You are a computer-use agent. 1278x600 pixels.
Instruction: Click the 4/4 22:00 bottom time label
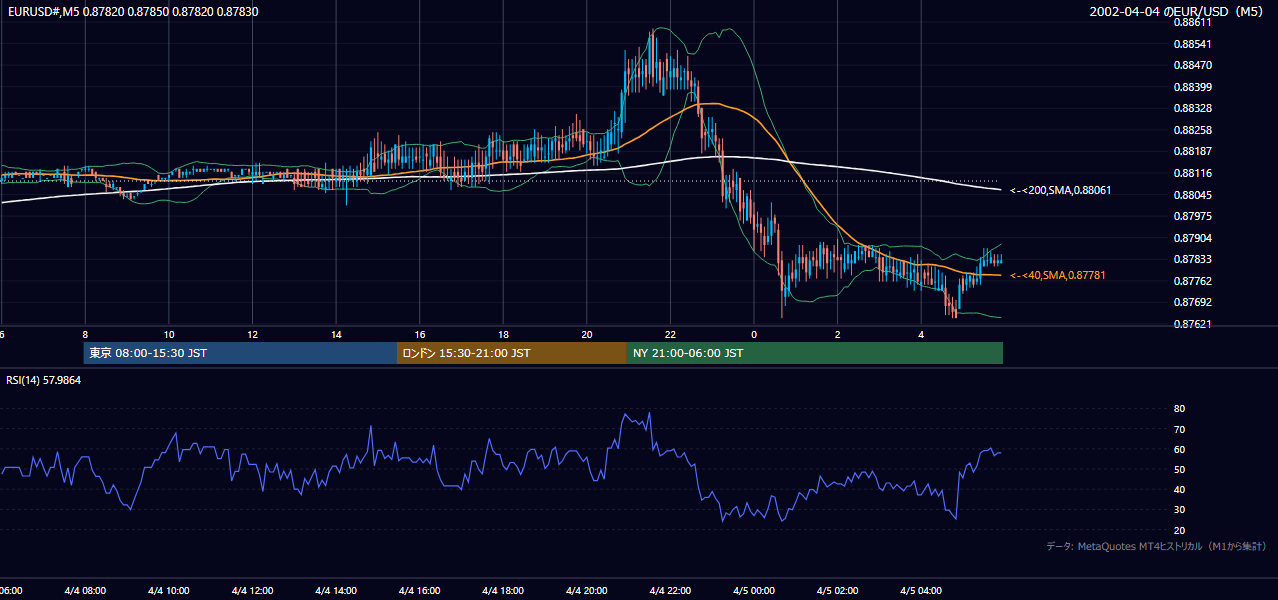[669, 591]
